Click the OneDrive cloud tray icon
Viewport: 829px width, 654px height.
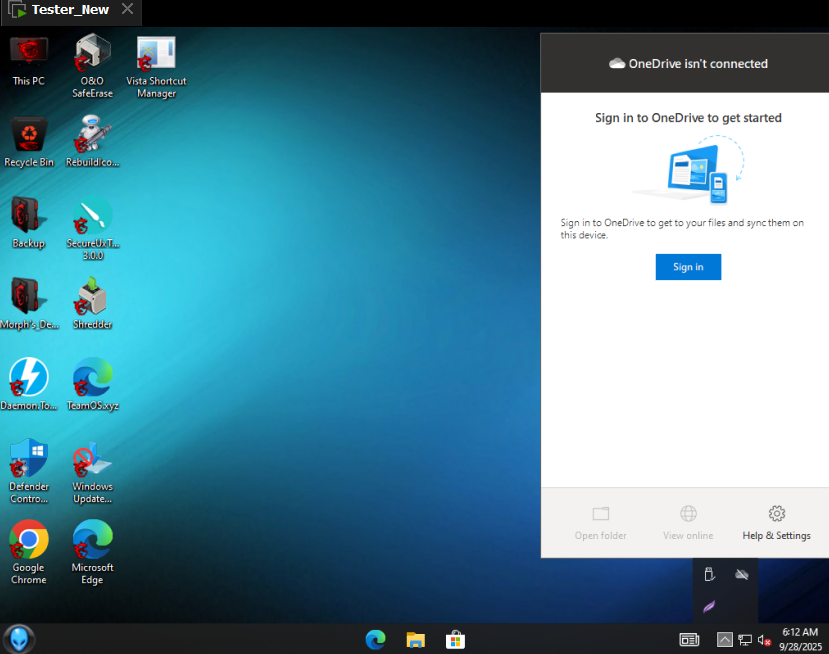(x=741, y=574)
